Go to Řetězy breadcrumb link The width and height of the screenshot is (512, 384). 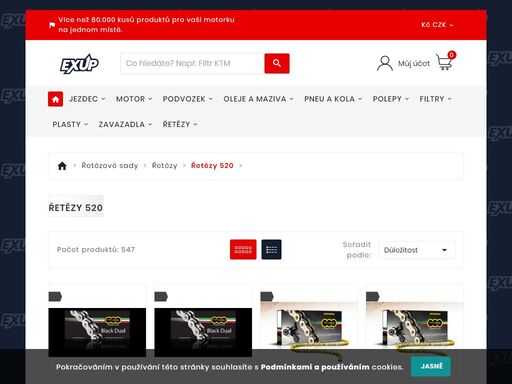pyautogui.click(x=164, y=166)
